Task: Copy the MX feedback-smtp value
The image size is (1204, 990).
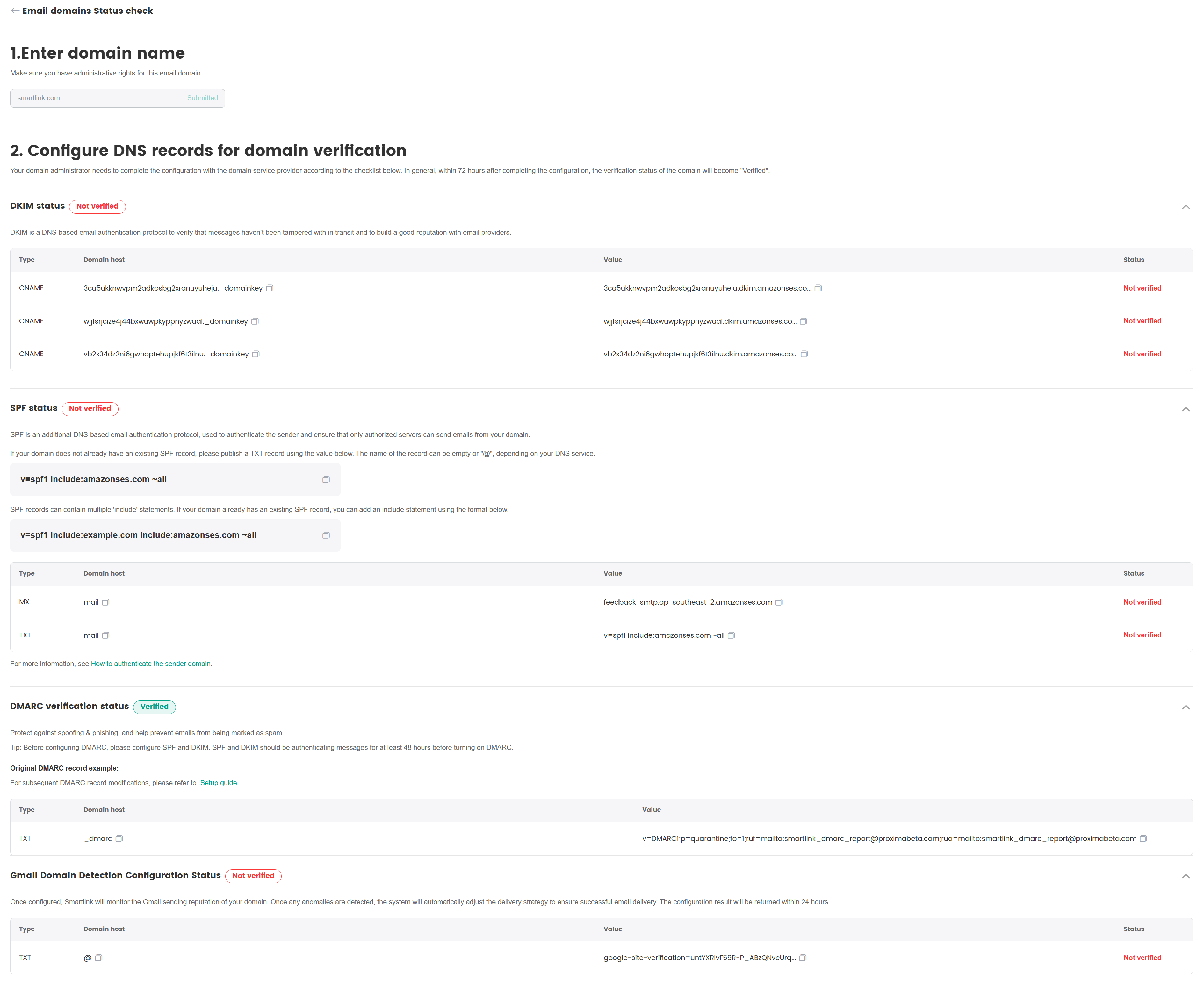Action: [x=779, y=603]
